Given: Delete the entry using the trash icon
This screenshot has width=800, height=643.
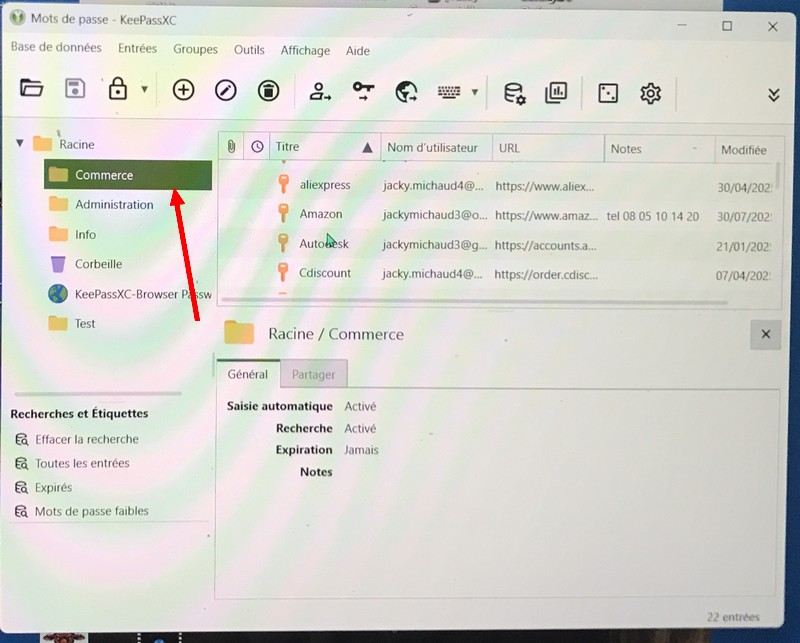Looking at the screenshot, I should click(x=268, y=91).
